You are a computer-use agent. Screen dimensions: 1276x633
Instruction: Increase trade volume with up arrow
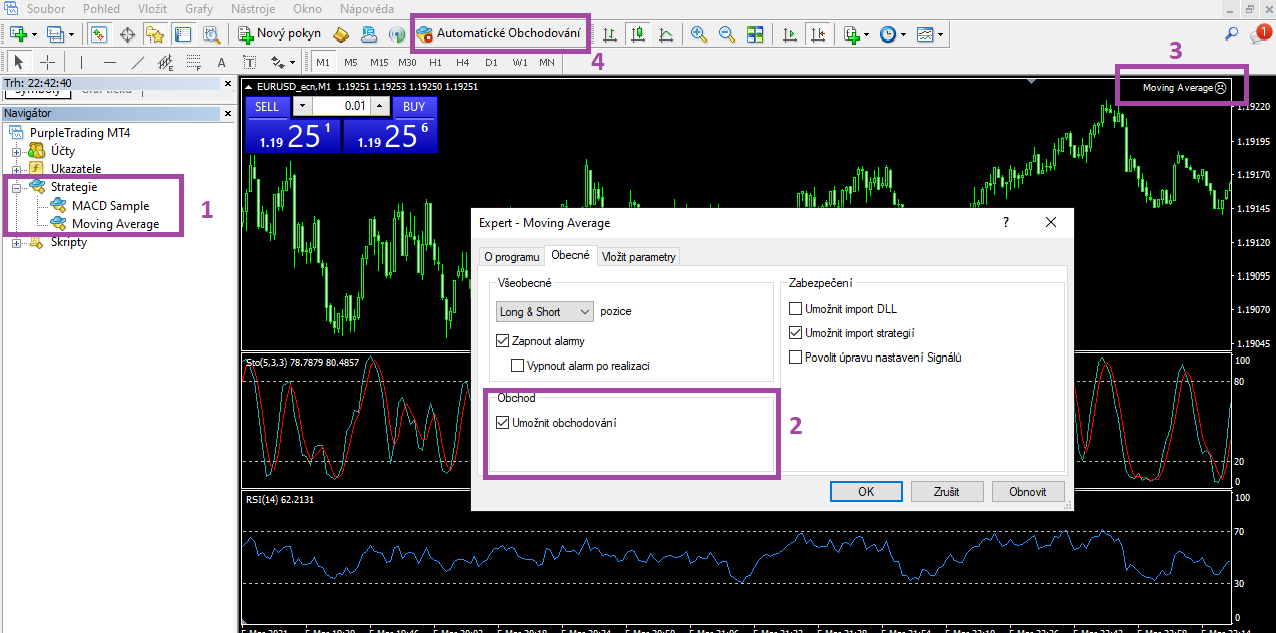pyautogui.click(x=380, y=107)
